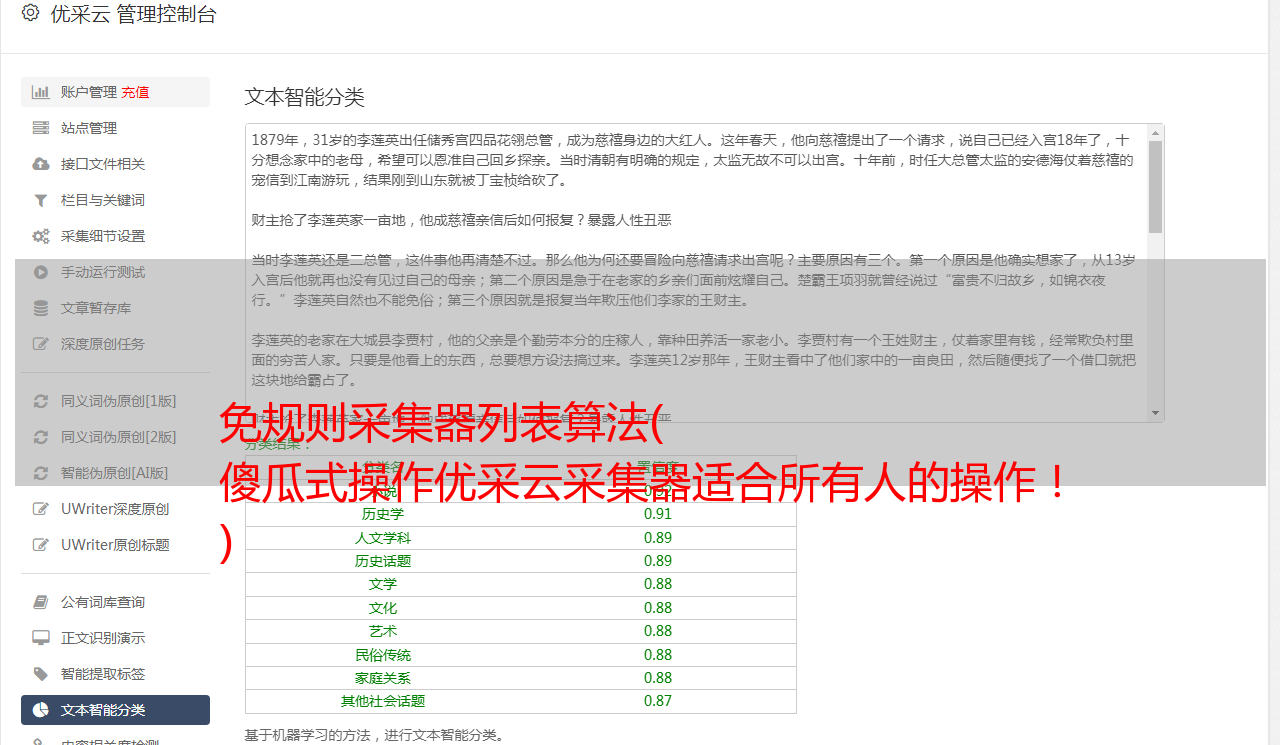Click the refresh icon for 同义词伪原创[1版]
This screenshot has width=1280, height=745.
pos(41,401)
